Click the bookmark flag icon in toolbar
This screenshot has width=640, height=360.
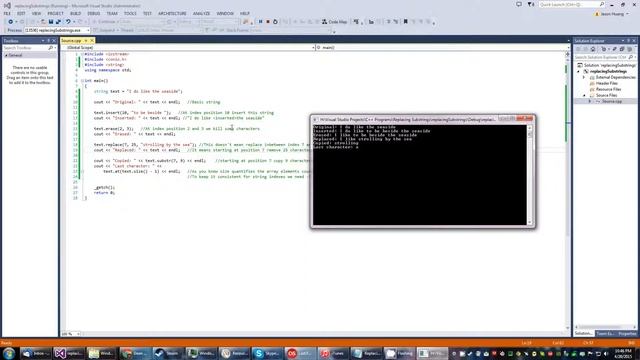pos(405,22)
